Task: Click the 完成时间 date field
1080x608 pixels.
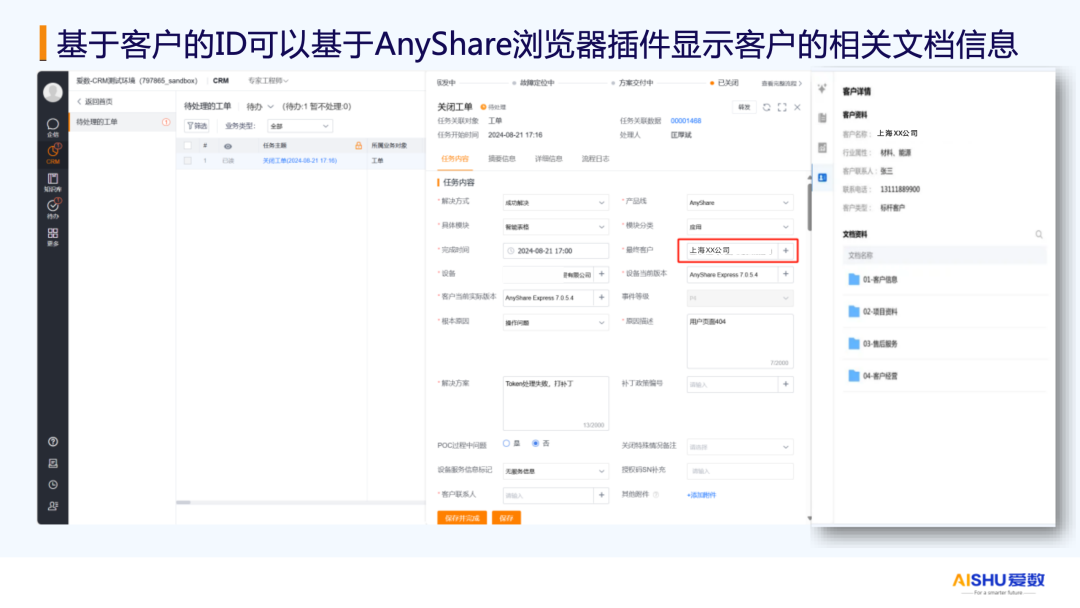Action: point(555,251)
